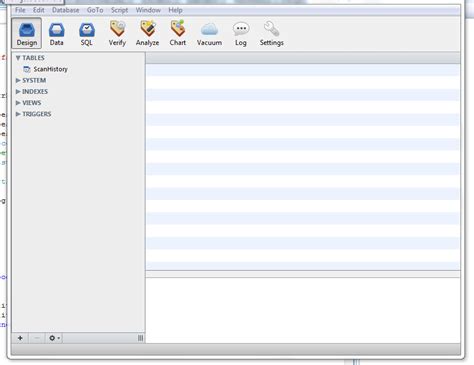Open the Edit menu
This screenshot has width=474, height=365.
[x=39, y=10]
